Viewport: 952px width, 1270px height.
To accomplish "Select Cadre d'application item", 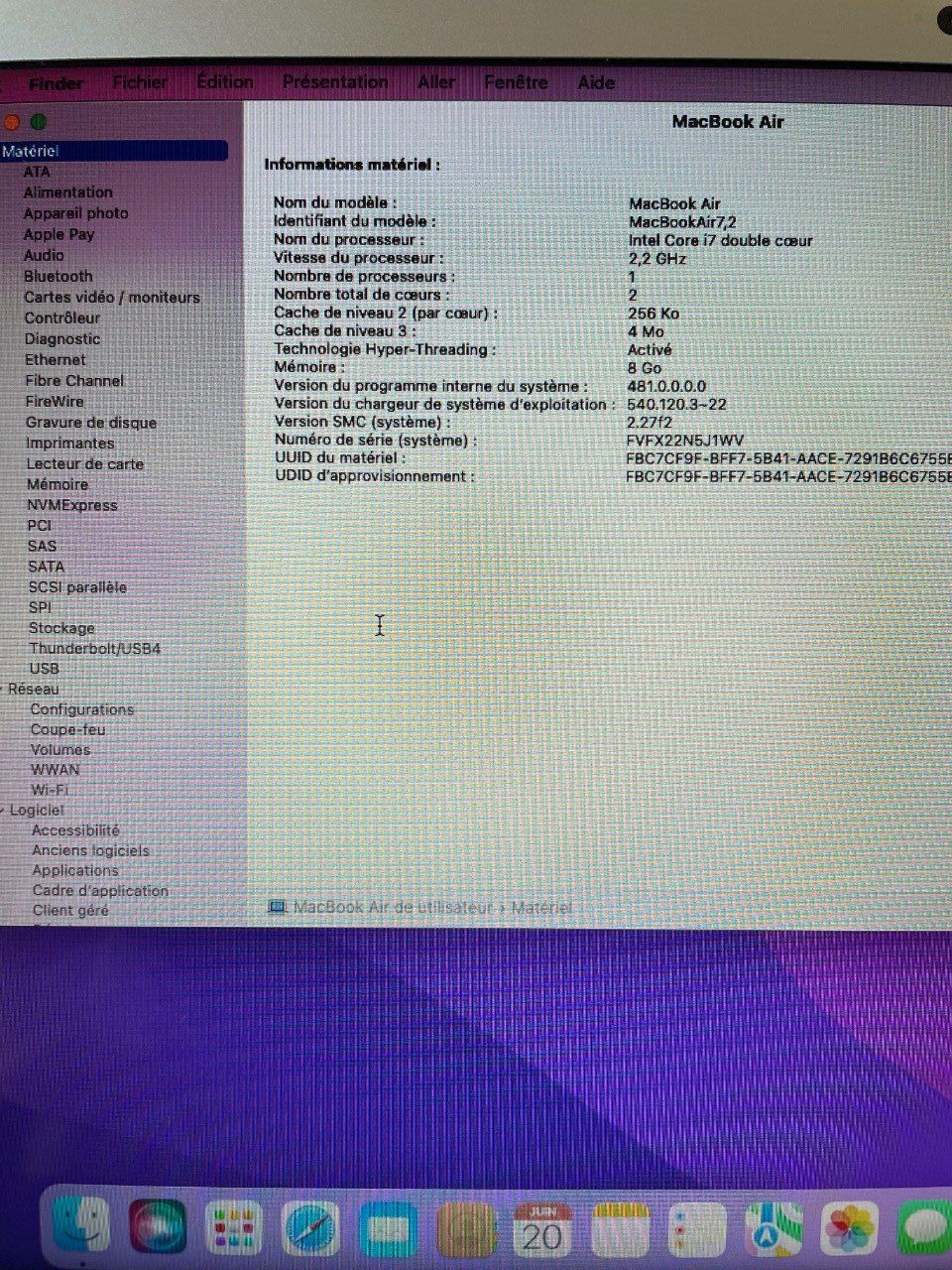I will [x=100, y=890].
